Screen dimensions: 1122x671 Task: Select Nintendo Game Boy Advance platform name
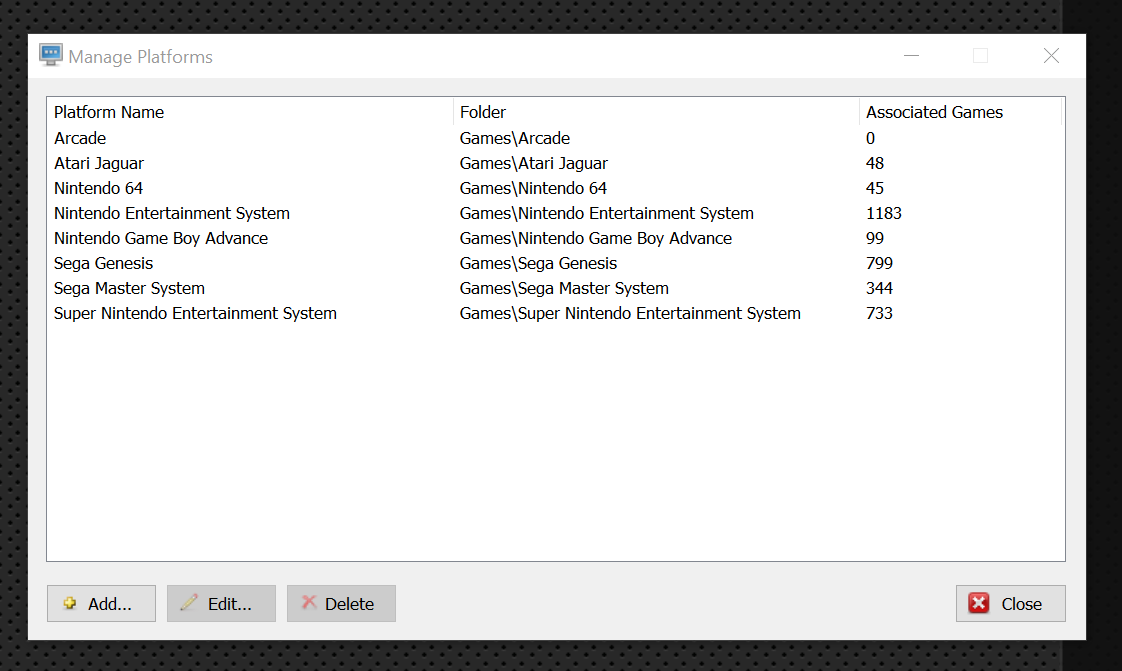point(161,238)
